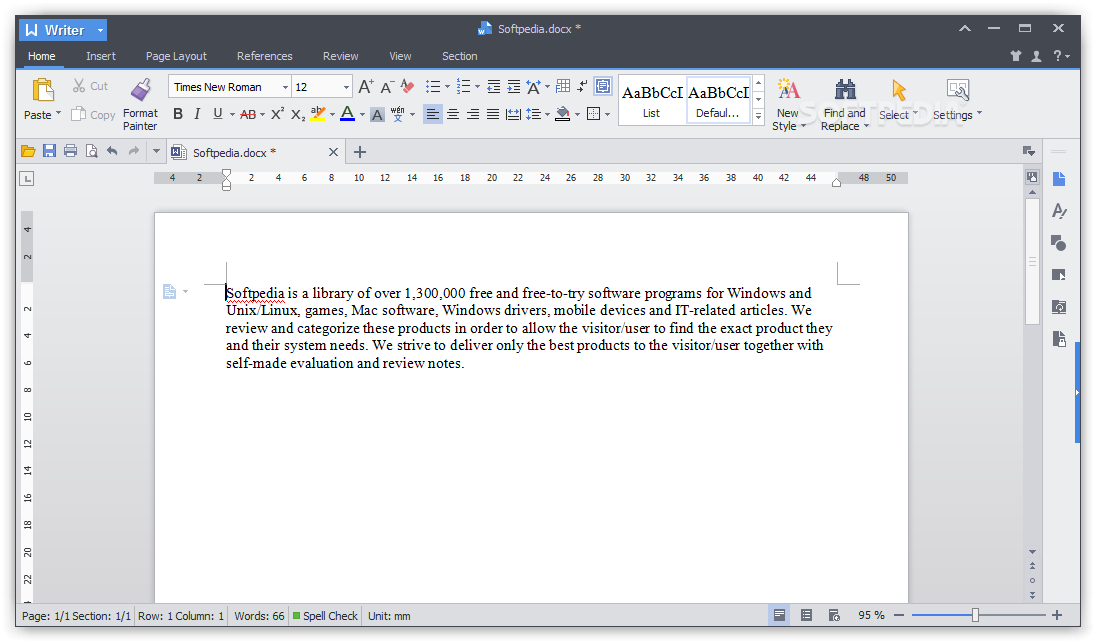Select the Format Painter brush tool
Screen dimensions: 1096x642
click(140, 90)
